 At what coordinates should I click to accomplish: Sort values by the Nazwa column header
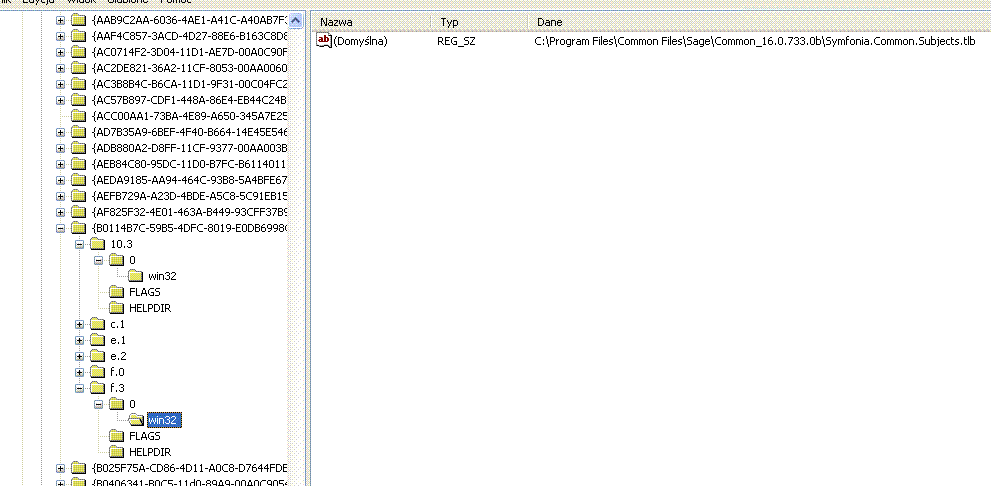(370, 21)
